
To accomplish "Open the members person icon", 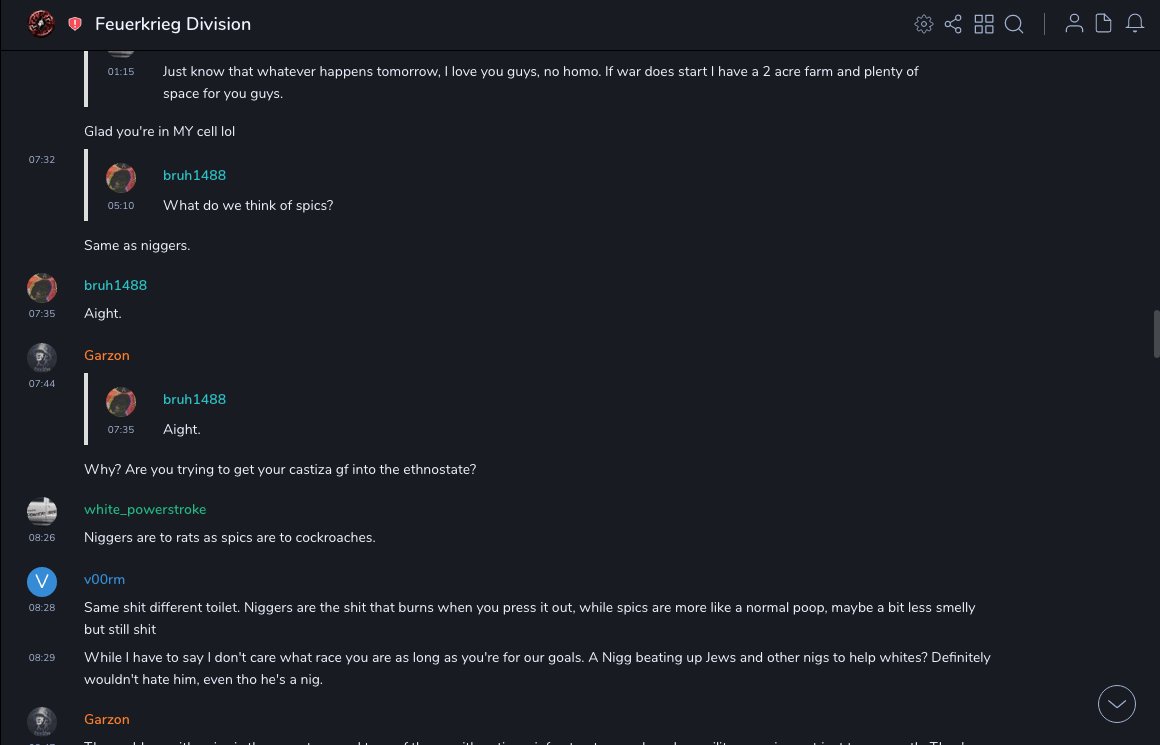I will point(1074,24).
